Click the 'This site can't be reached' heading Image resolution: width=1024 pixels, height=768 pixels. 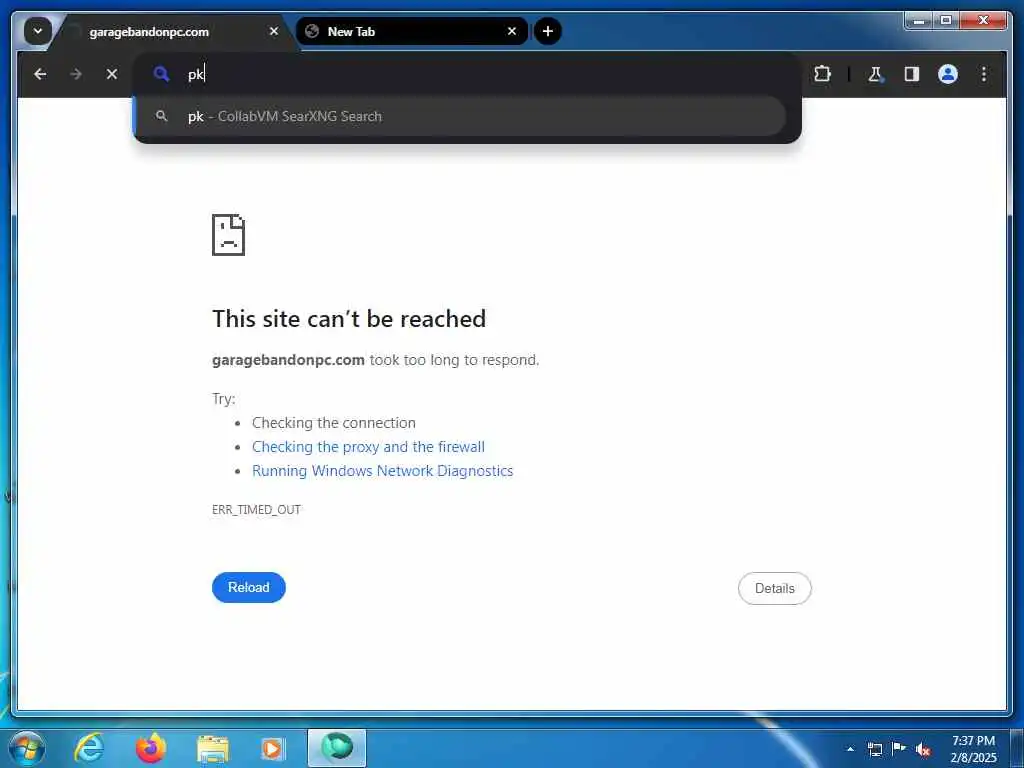pos(349,319)
